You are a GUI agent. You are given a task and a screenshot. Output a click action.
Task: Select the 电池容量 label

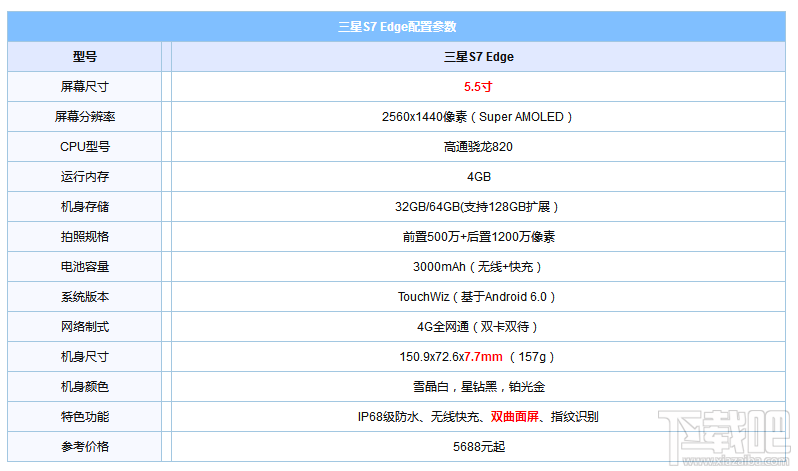(x=84, y=267)
